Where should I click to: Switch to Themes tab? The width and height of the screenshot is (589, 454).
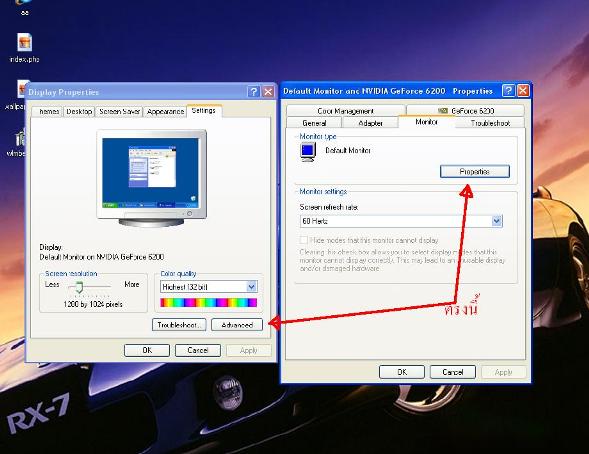pos(47,112)
